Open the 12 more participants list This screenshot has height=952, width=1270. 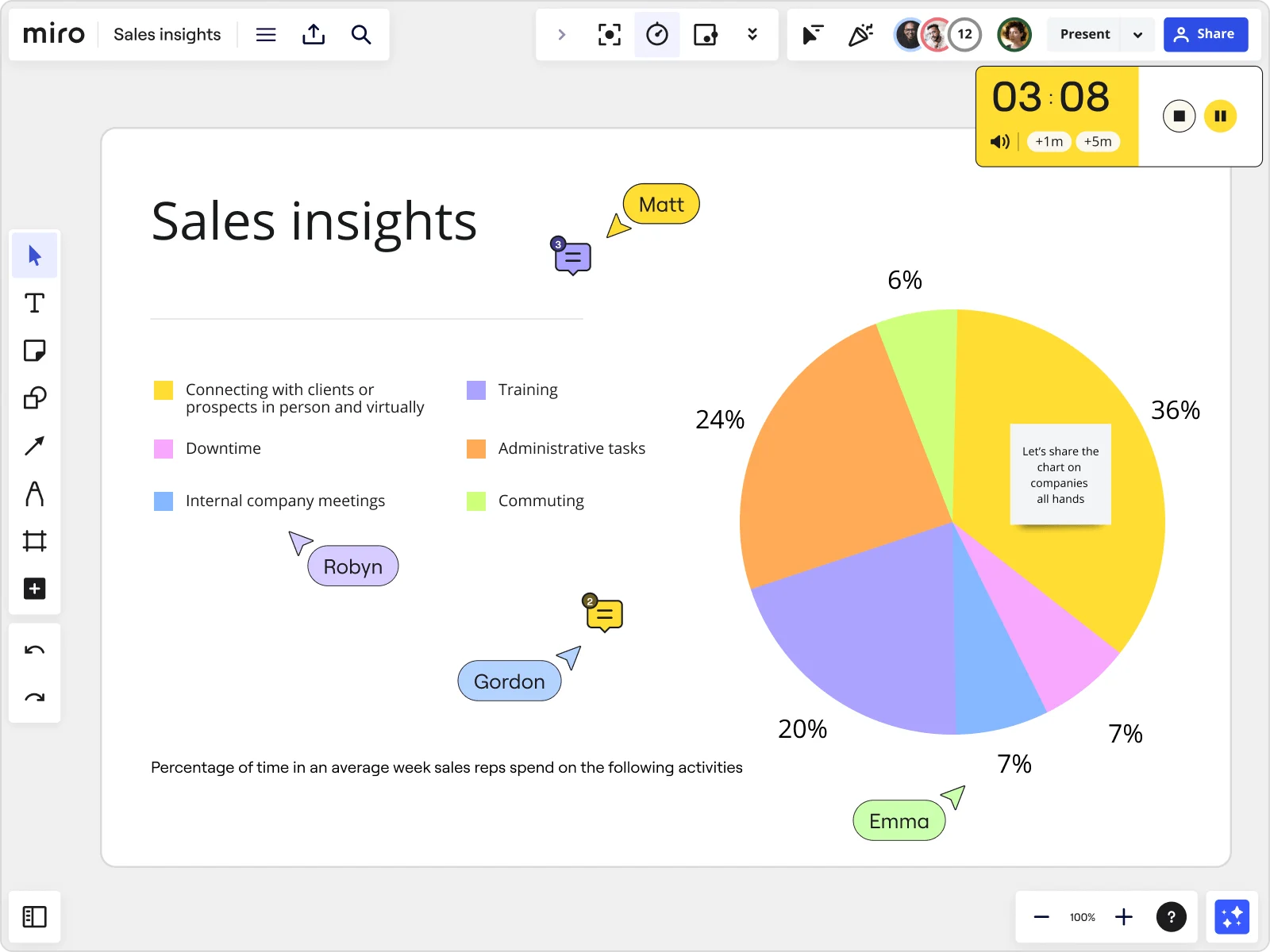click(965, 34)
